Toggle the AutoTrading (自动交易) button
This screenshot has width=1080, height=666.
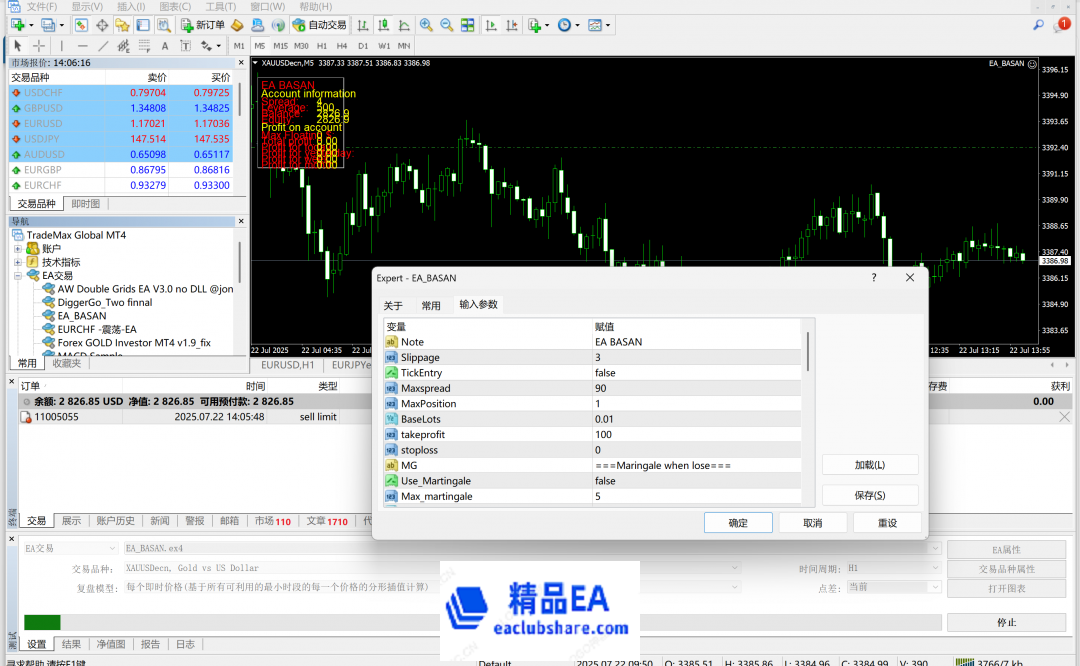(x=320, y=25)
